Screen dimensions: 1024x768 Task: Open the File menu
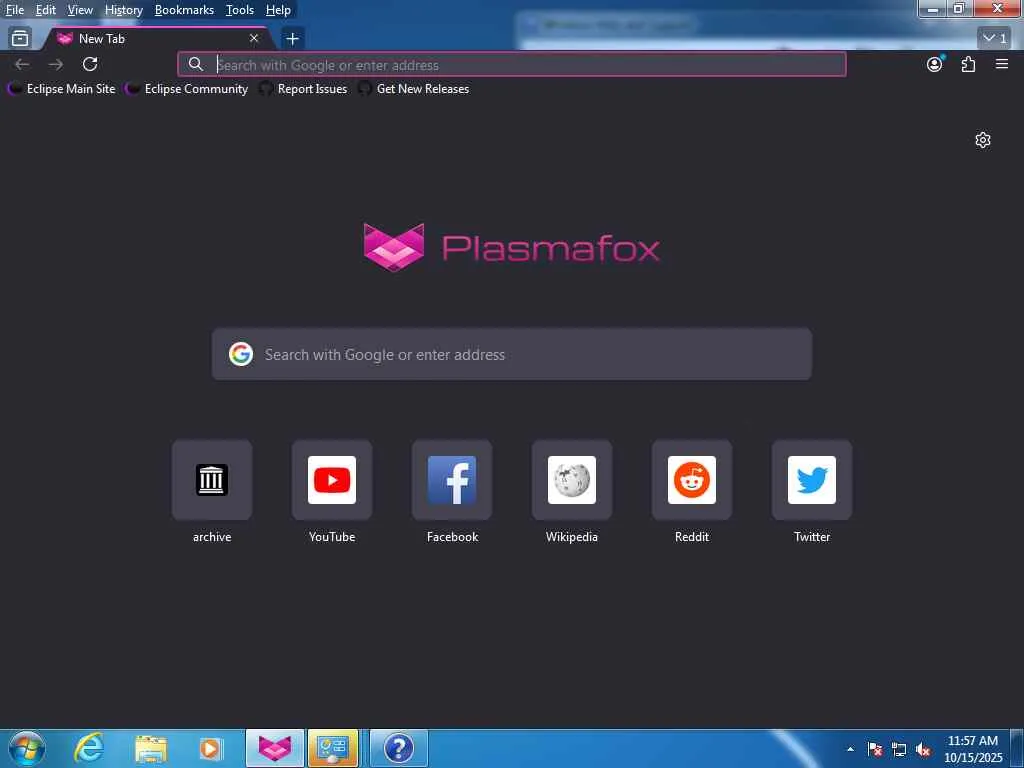pyautogui.click(x=14, y=10)
